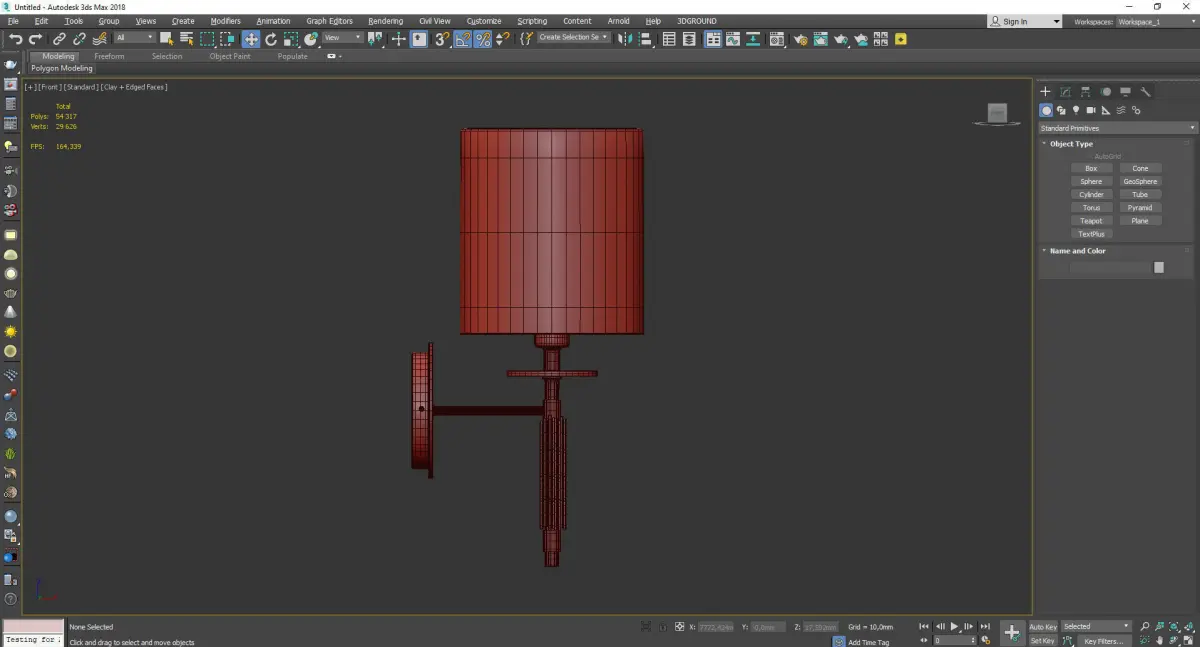Image resolution: width=1200 pixels, height=647 pixels.
Task: Click the object color swatch under Name and Color
Action: 1159,267
